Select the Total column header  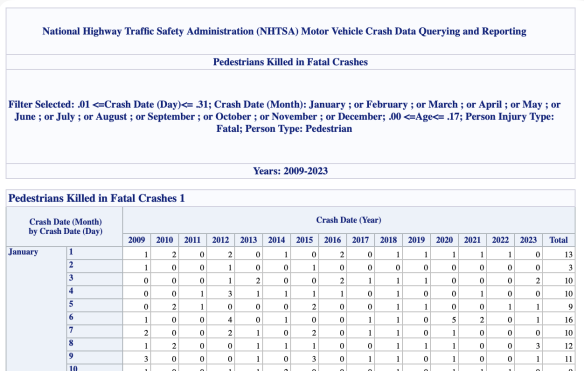pos(559,240)
